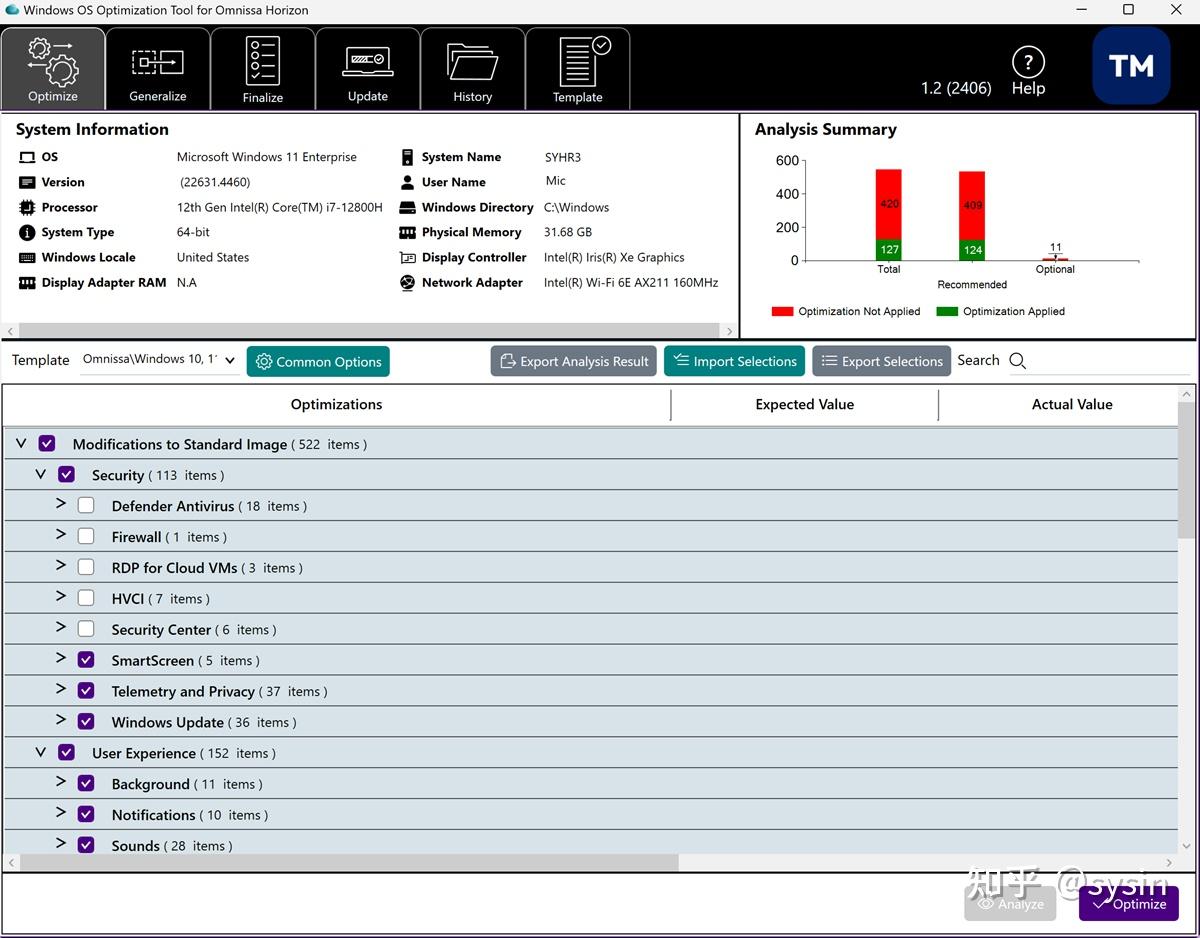Open Help via question mark icon

1028,62
